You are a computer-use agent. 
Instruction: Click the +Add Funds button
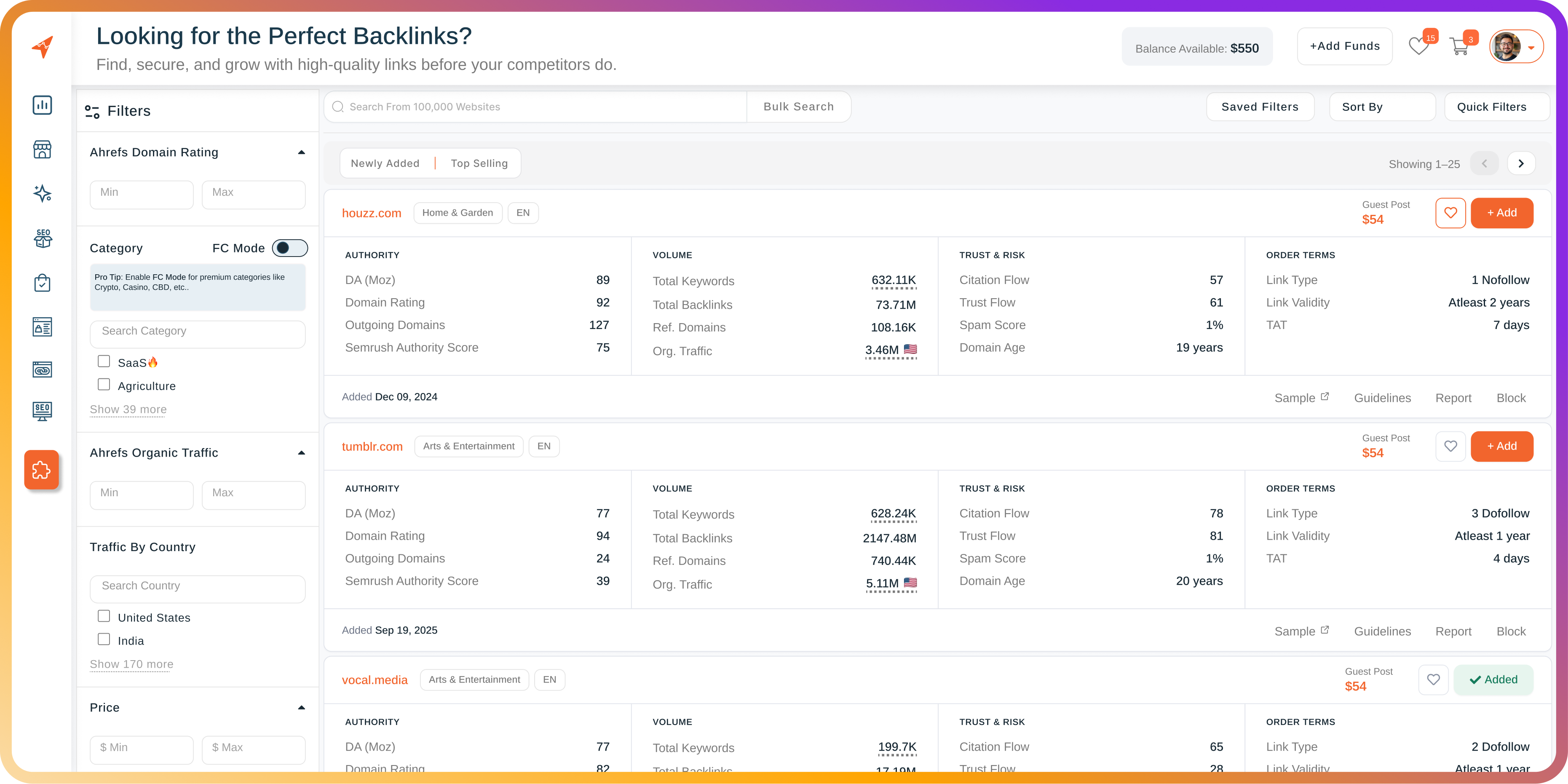(x=1345, y=46)
